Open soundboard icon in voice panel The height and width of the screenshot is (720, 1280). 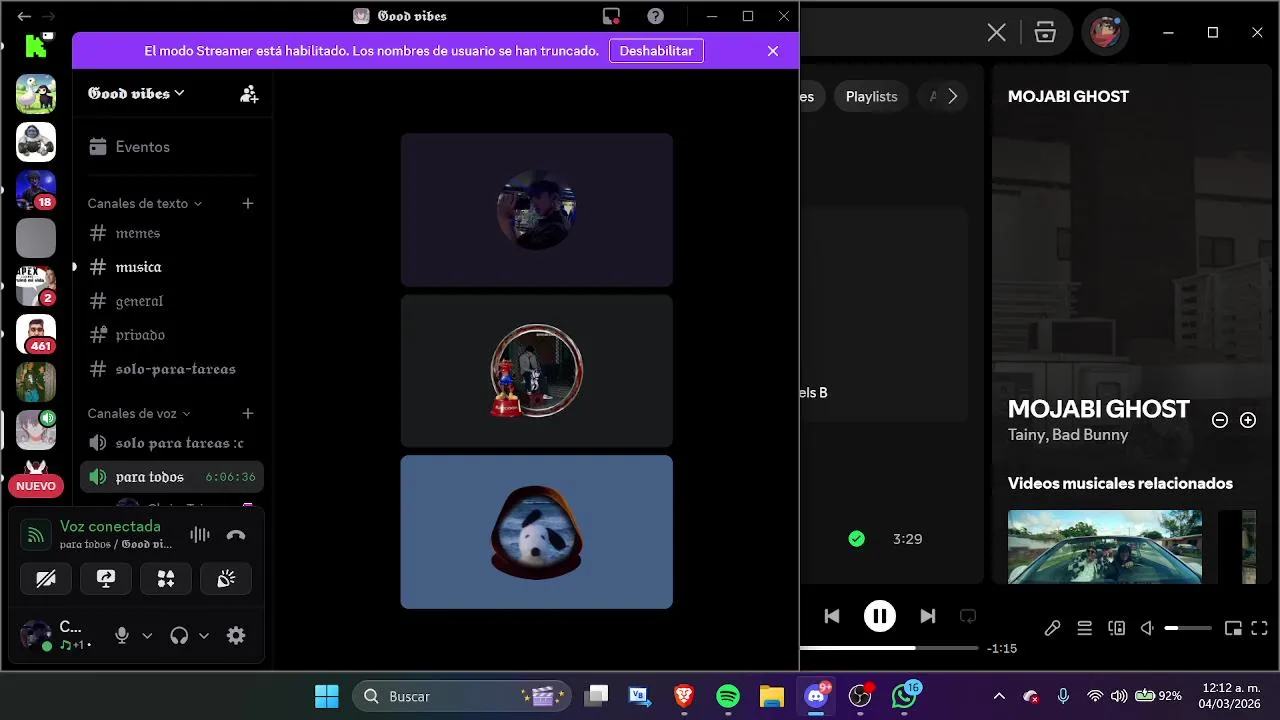[226, 578]
